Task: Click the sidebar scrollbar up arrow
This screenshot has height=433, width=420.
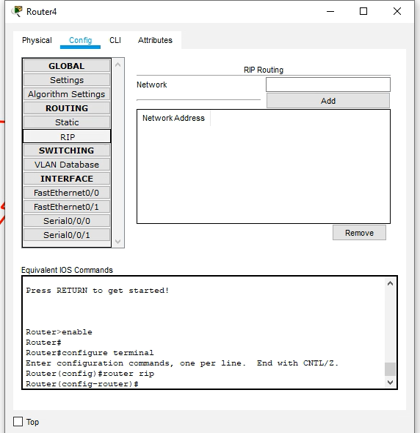Action: tap(118, 65)
